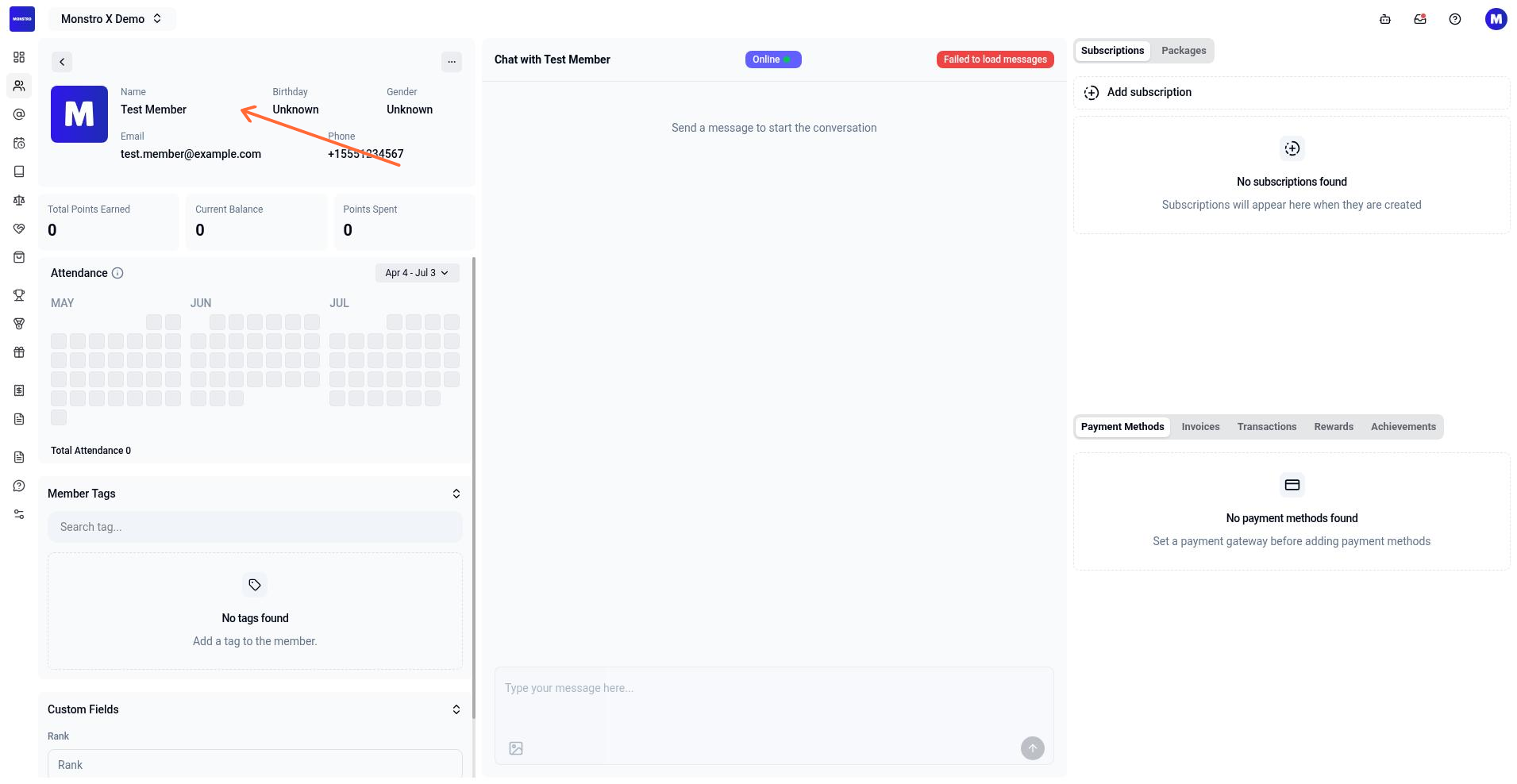Select the Invoices tab
The height and width of the screenshot is (784, 1517).
point(1200,427)
